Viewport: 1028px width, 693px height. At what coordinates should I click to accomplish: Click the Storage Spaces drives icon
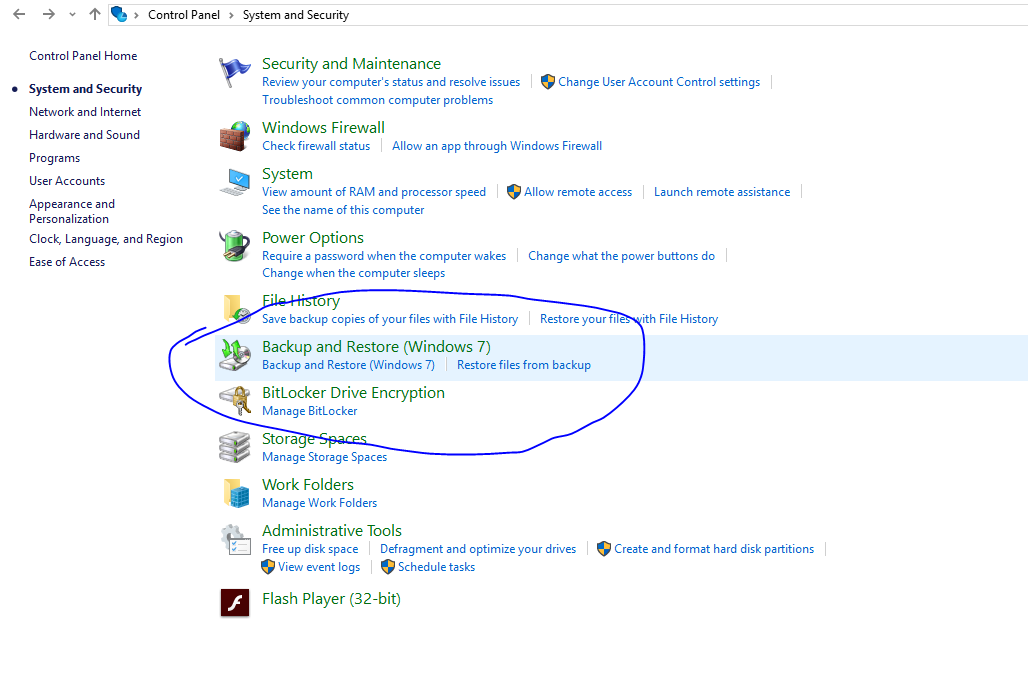pos(235,446)
